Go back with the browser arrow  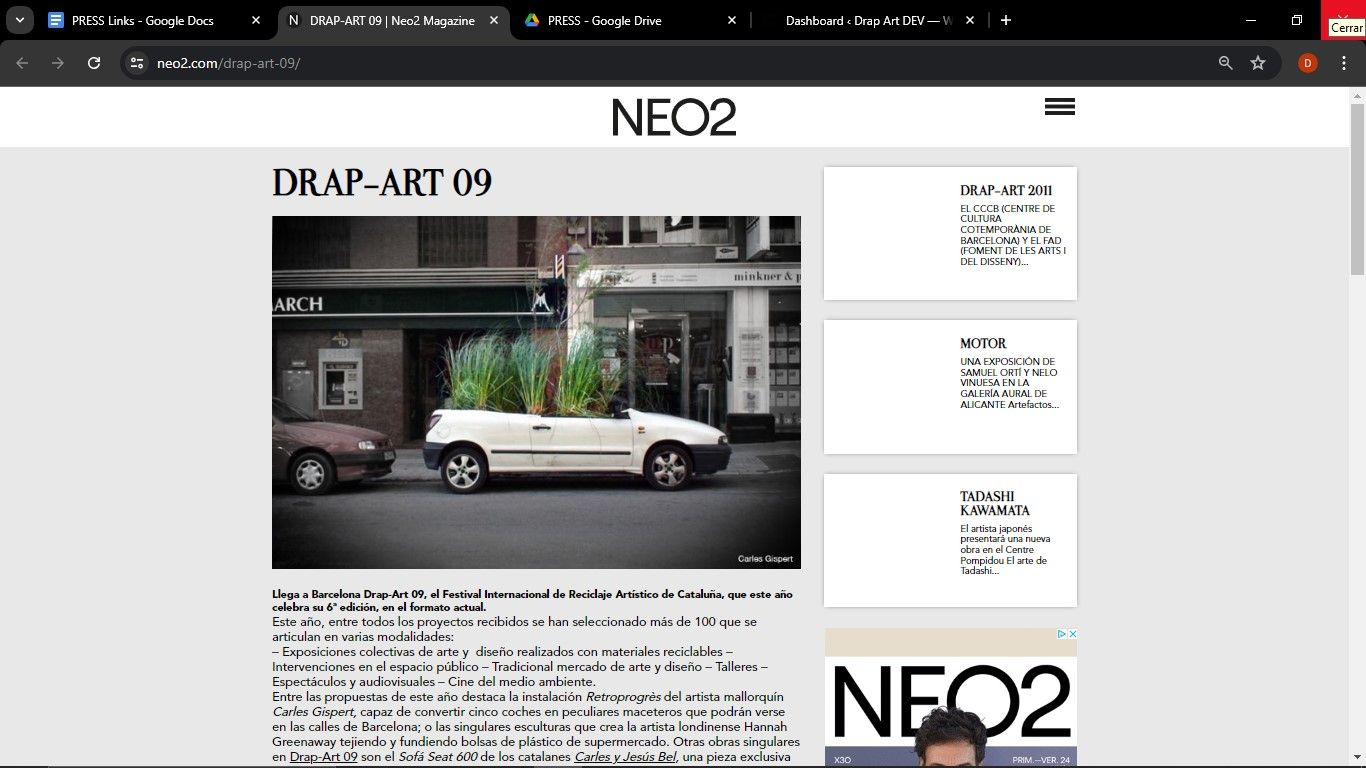pyautogui.click(x=22, y=63)
